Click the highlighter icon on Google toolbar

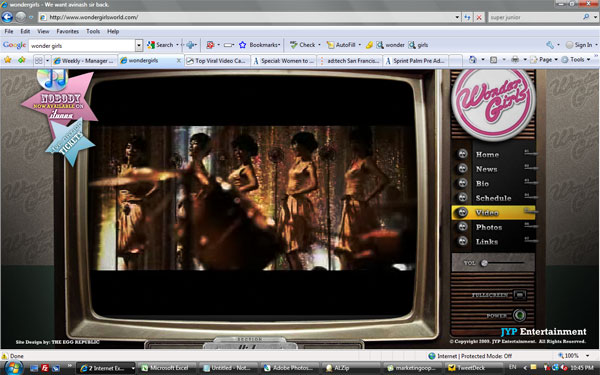tap(369, 45)
